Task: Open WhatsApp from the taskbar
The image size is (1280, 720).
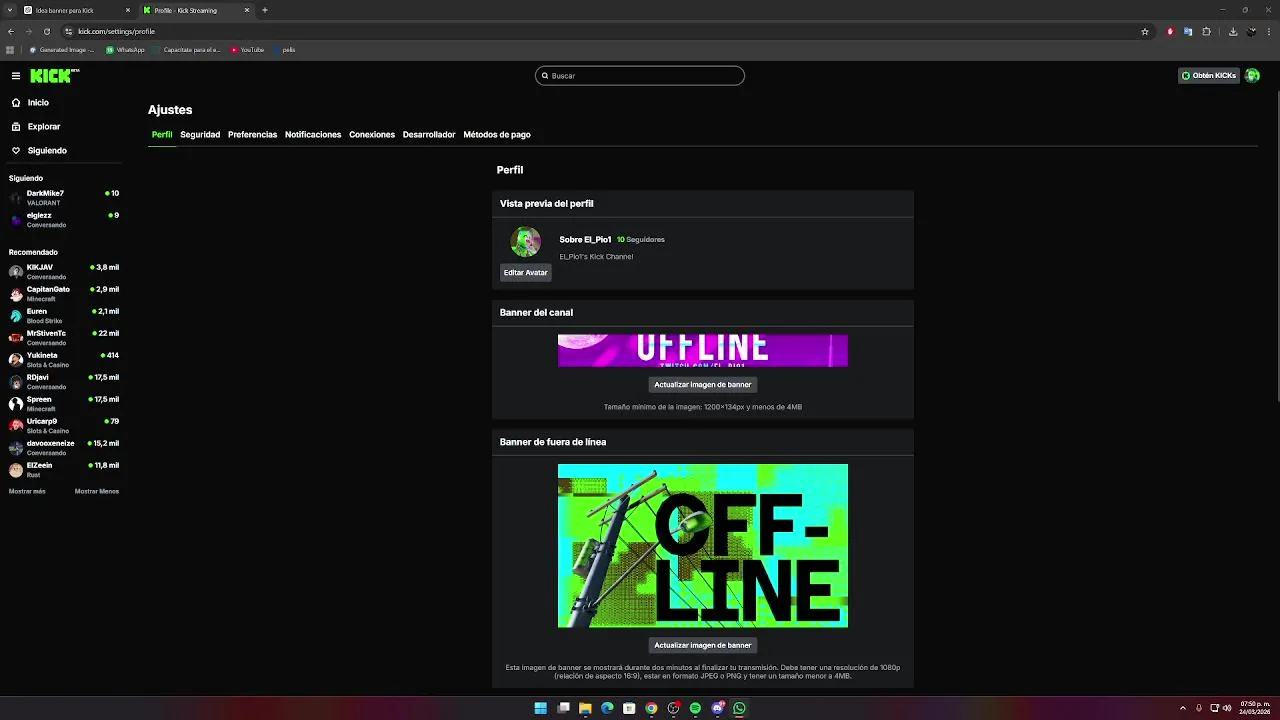Action: (x=739, y=708)
